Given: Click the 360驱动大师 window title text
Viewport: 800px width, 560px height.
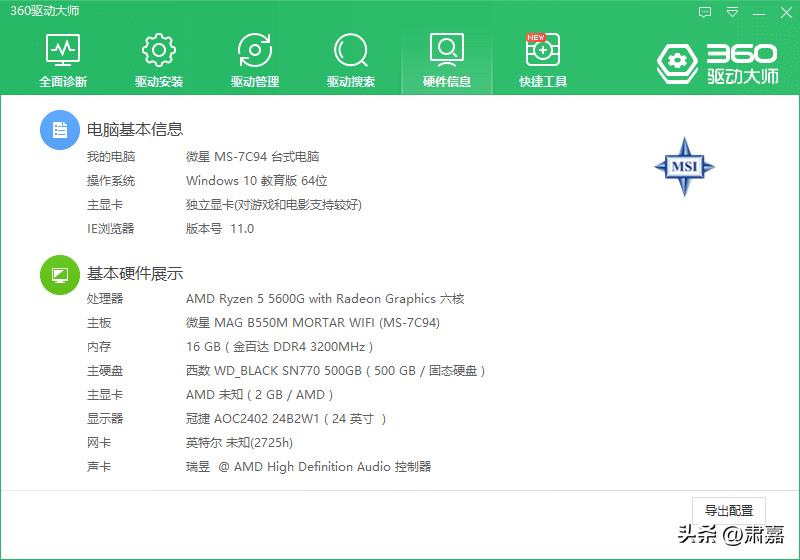Looking at the screenshot, I should pos(45,11).
